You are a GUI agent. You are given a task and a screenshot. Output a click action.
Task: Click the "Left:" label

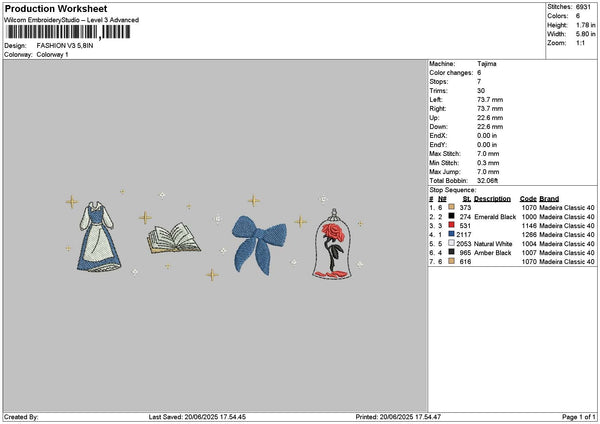point(436,99)
